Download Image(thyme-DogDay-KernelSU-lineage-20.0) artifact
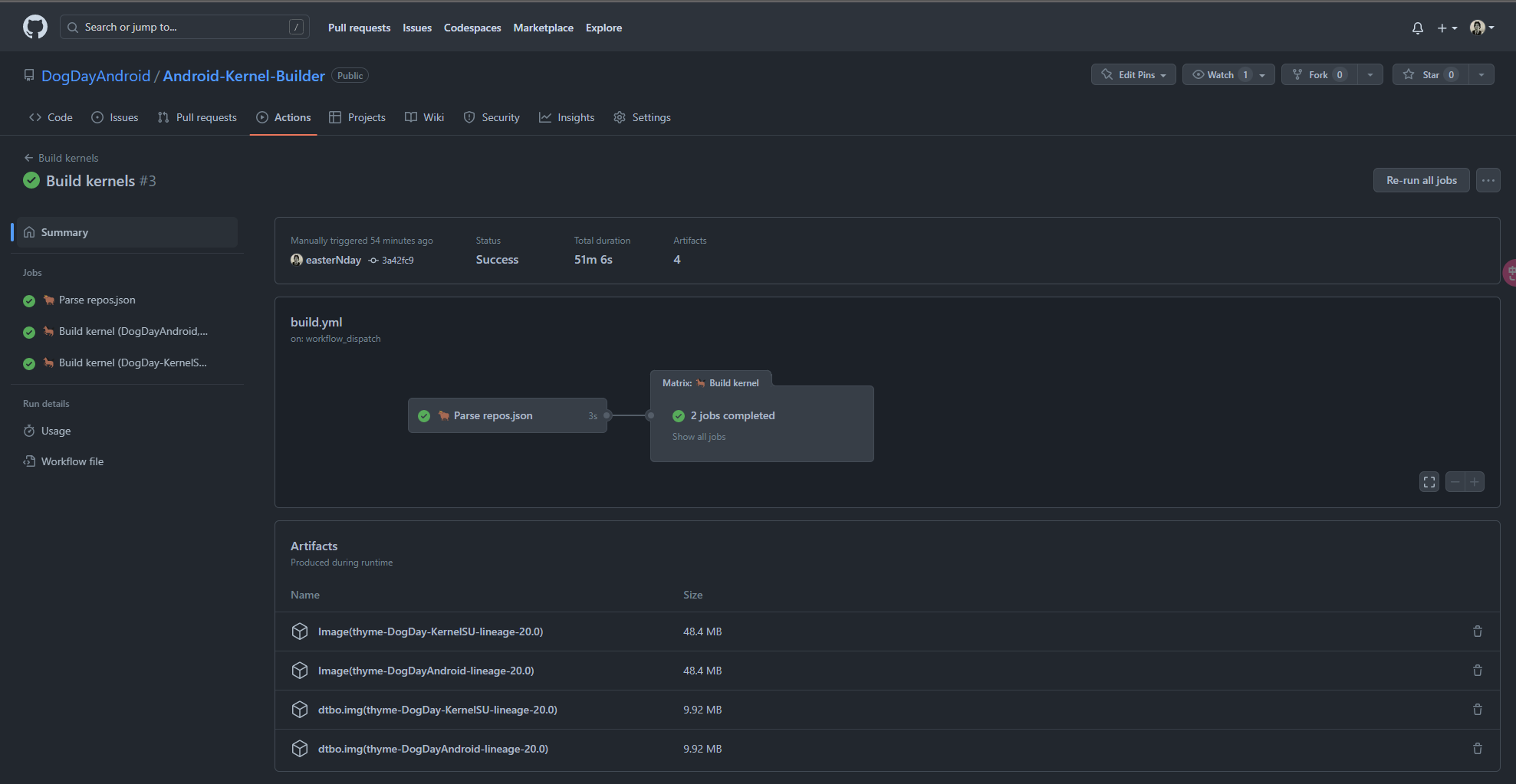Viewport: 1516px width, 784px height. (x=430, y=631)
